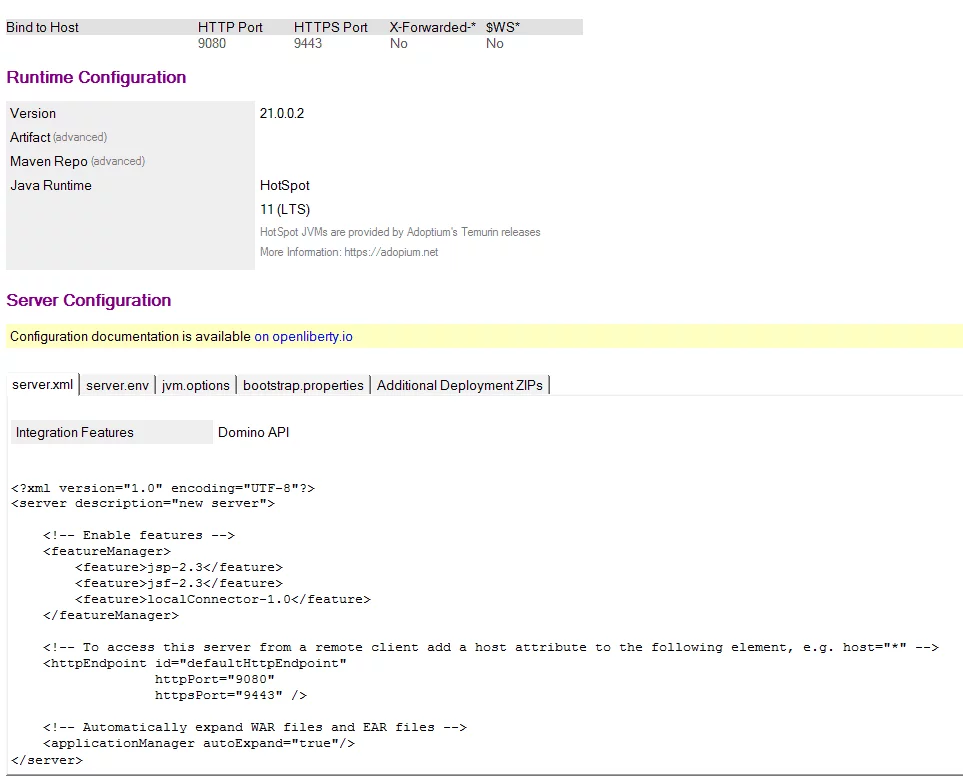Click the Version field value 21.0.0.2

point(281,114)
